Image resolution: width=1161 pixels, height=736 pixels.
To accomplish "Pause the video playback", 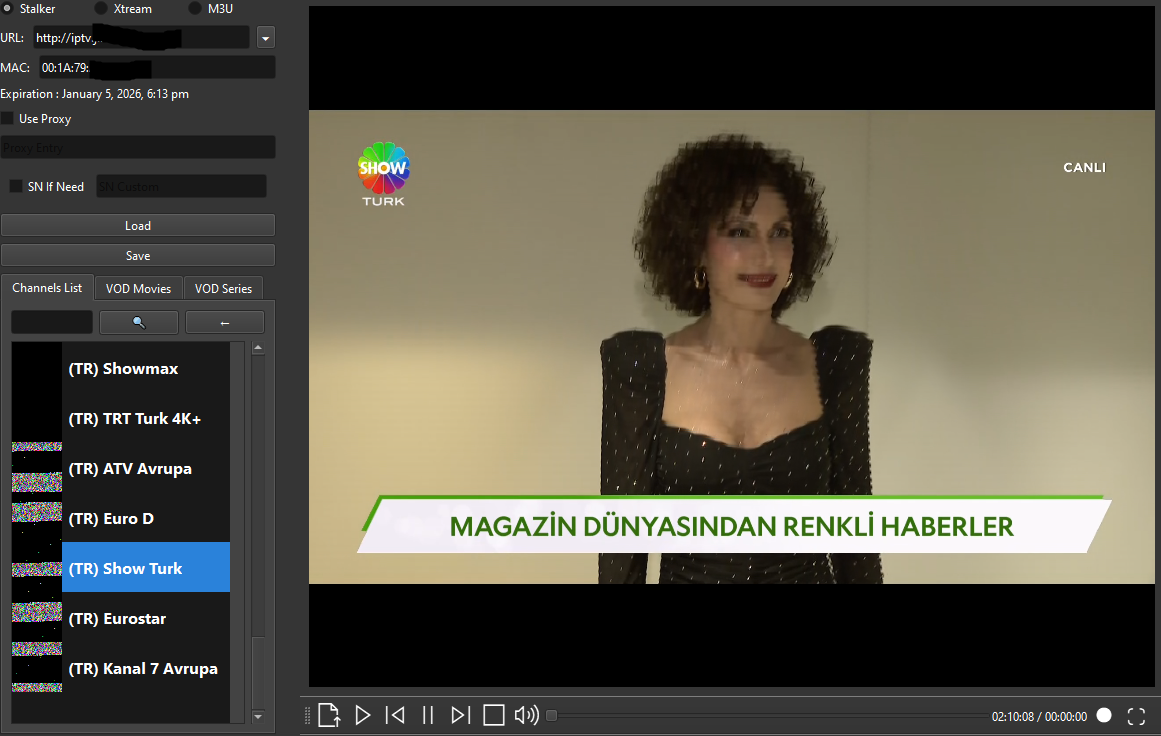I will tap(428, 715).
